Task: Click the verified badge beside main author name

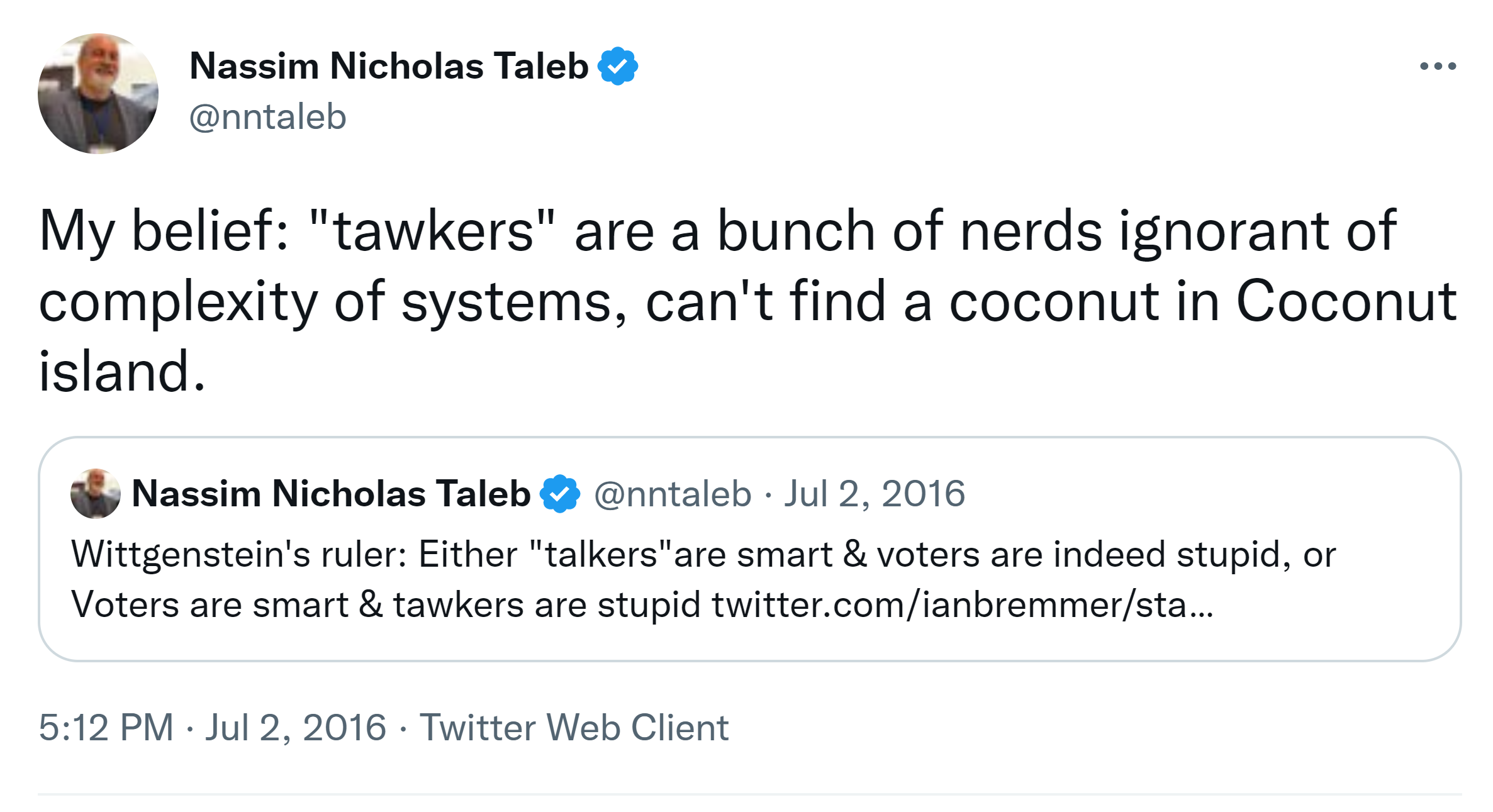Action: (618, 66)
